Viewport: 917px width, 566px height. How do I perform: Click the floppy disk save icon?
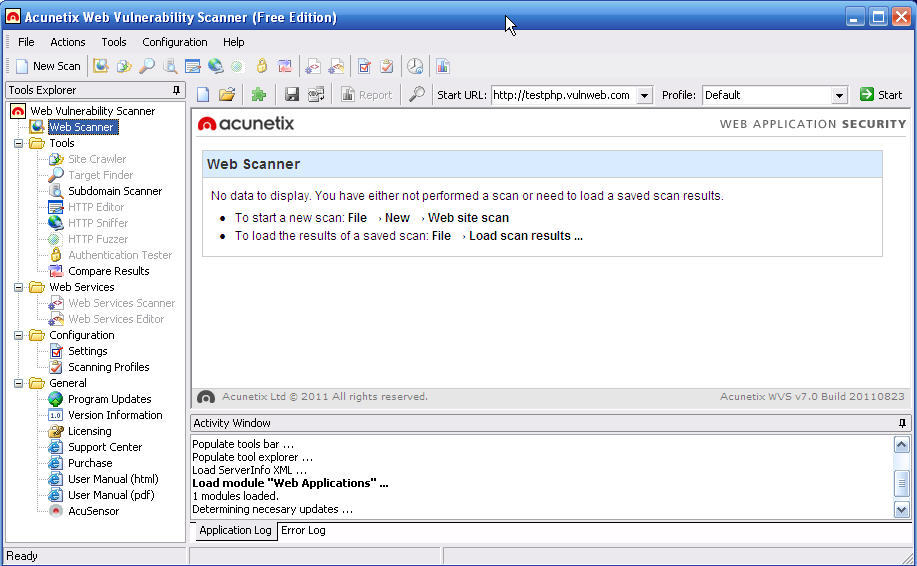[291, 94]
